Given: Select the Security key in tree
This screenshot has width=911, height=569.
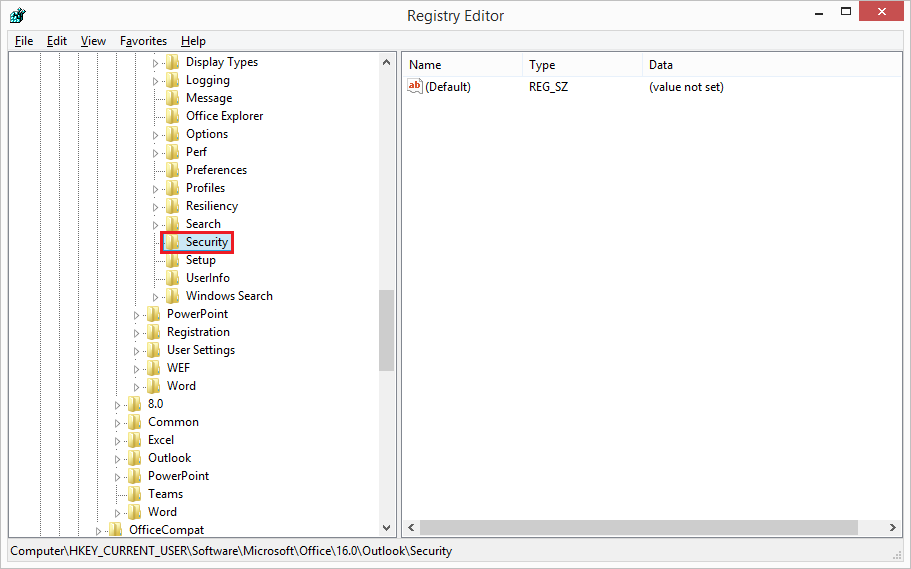Looking at the screenshot, I should tap(207, 242).
